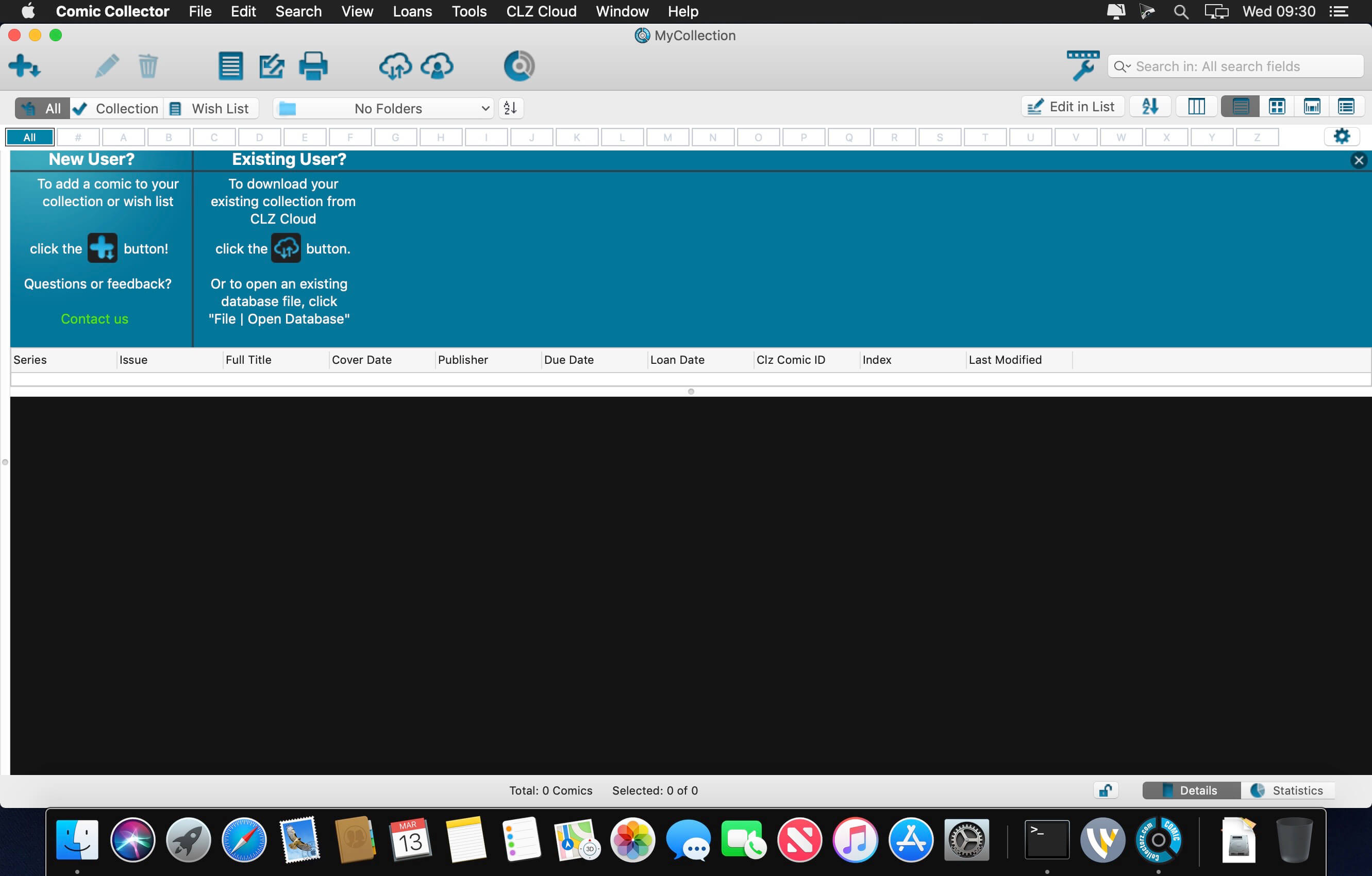
Task: Open sort order A-Z dropdown button
Action: (x=1150, y=107)
